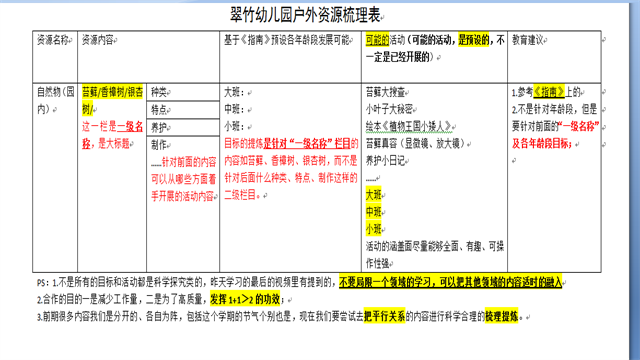Click highlighted 中班 in activities column
The width and height of the screenshot is (640, 360).
click(373, 212)
